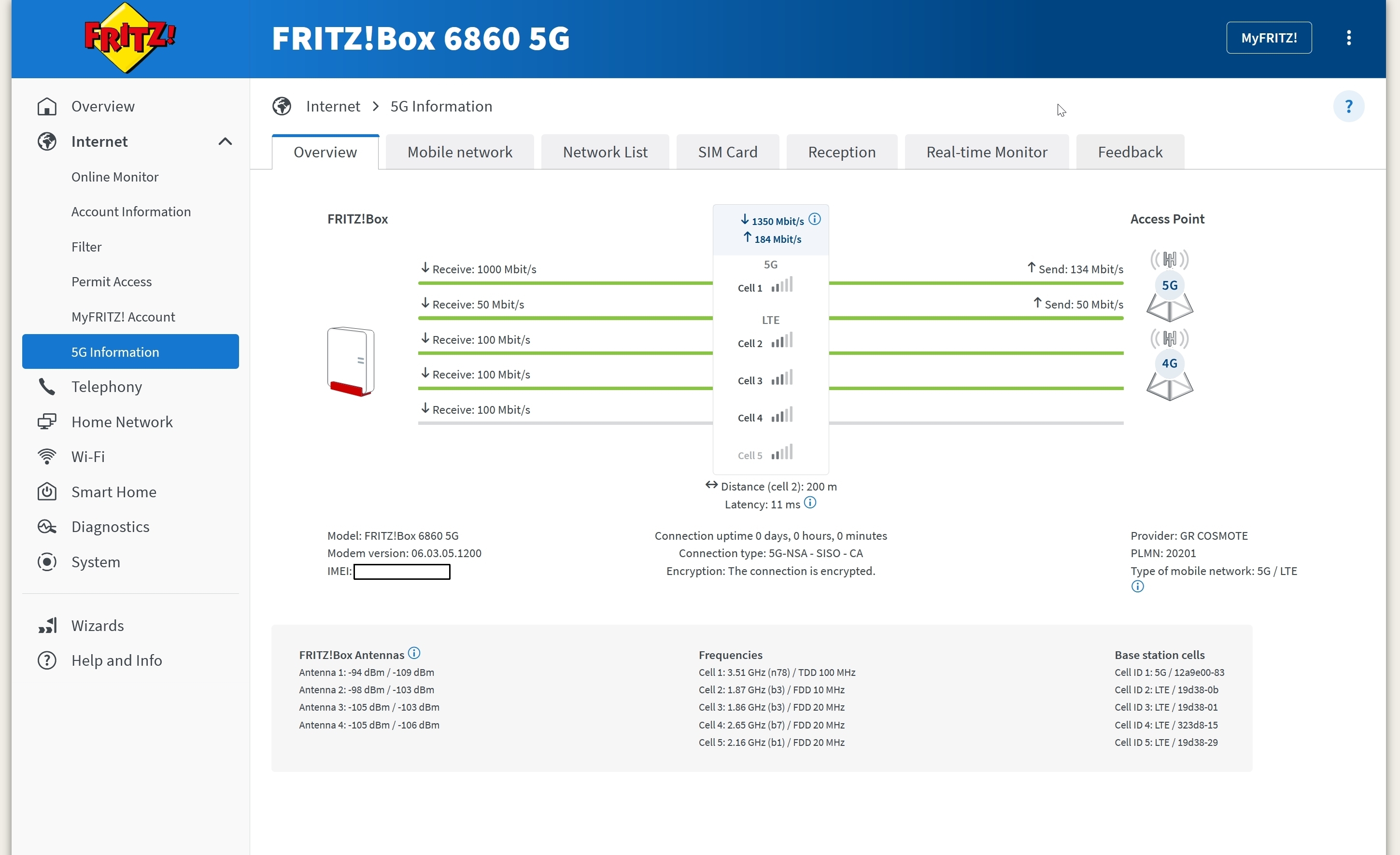Click the Cell 2 signal bars icon

pos(782,341)
